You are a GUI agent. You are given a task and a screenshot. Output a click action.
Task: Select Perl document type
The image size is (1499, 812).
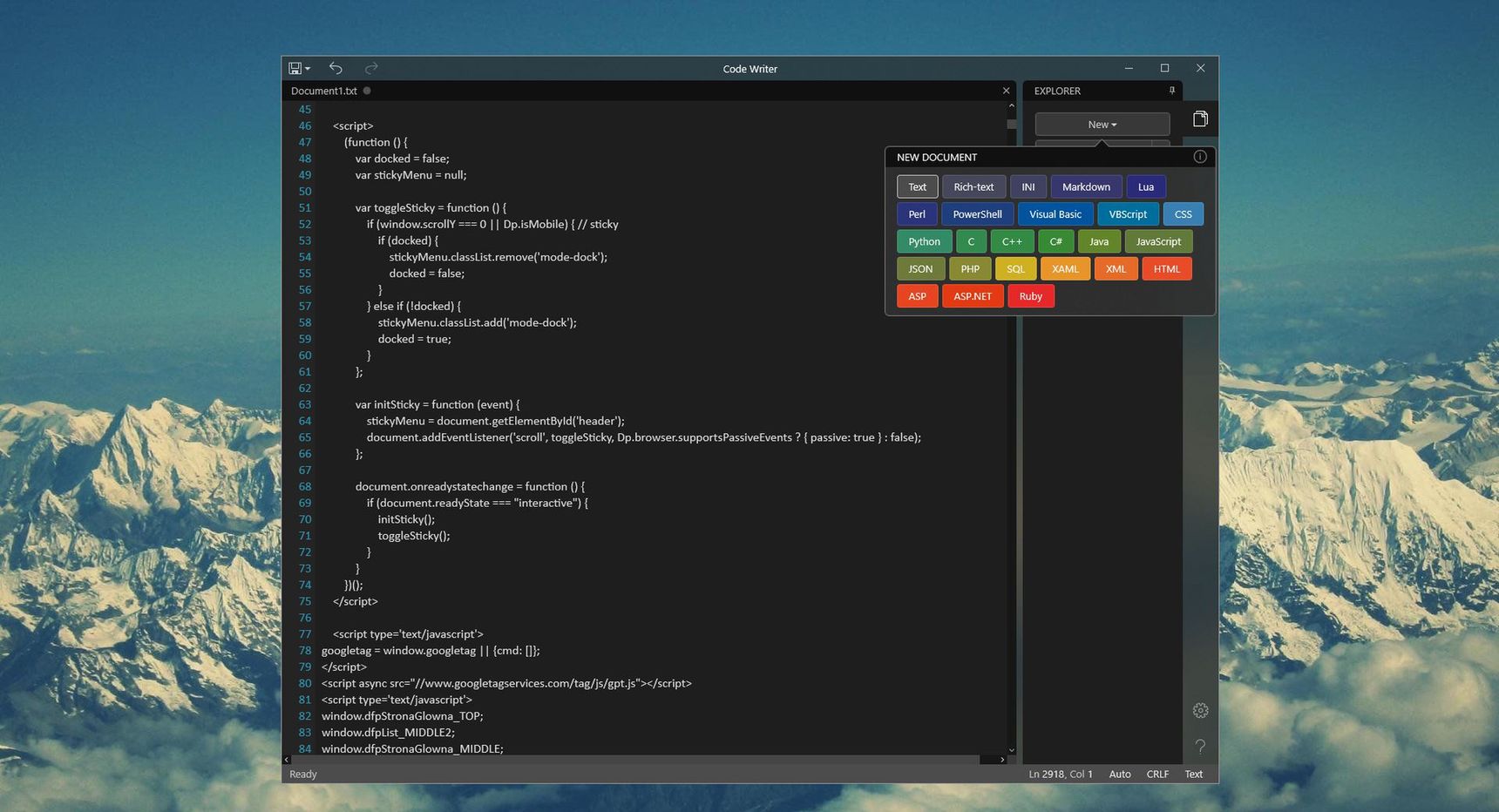pos(917,214)
